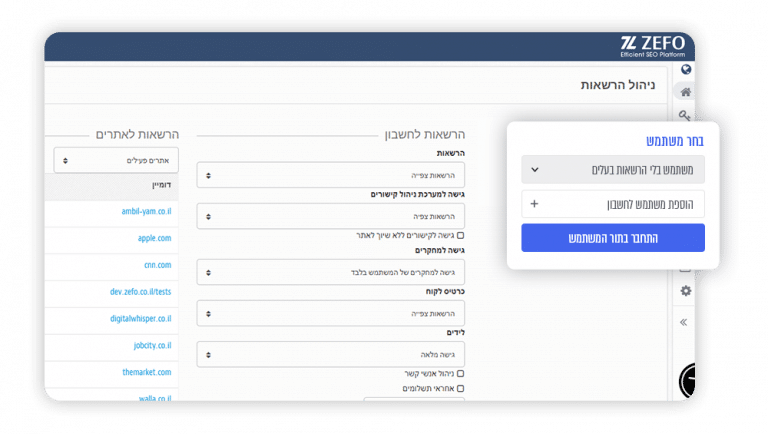Screen dimensions: 768x434
Task: Open the home icon in the sidebar
Action: pos(686,92)
